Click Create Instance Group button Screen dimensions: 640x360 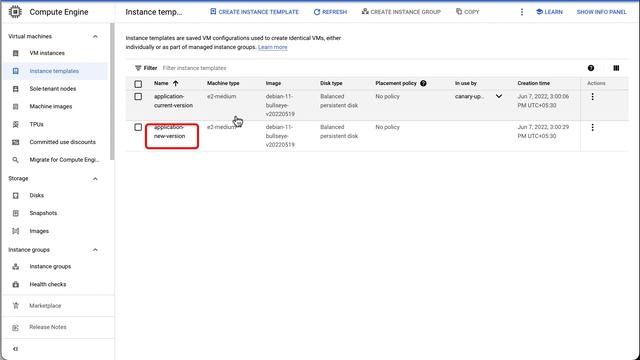point(401,12)
